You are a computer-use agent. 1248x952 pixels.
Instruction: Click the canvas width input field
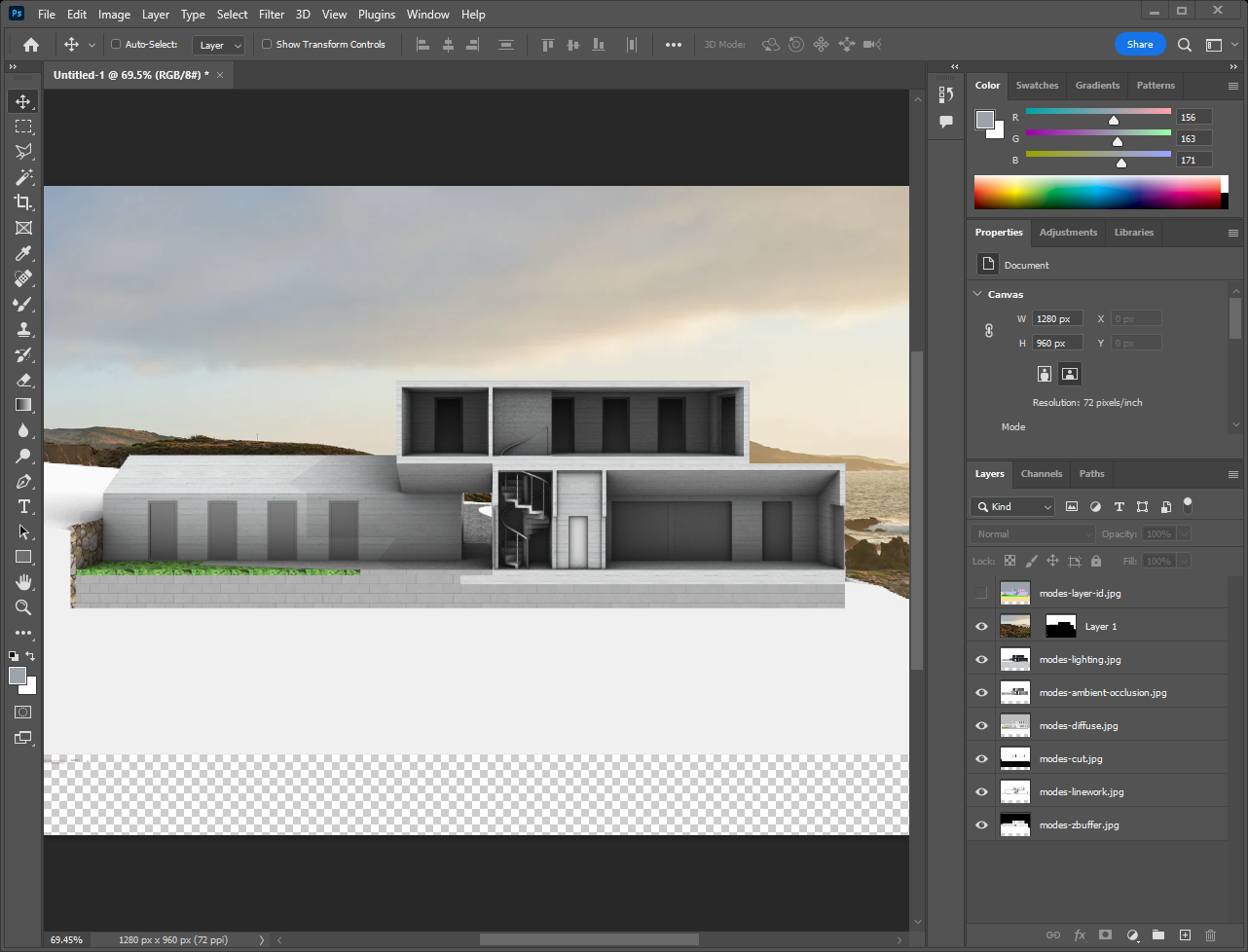1056,319
